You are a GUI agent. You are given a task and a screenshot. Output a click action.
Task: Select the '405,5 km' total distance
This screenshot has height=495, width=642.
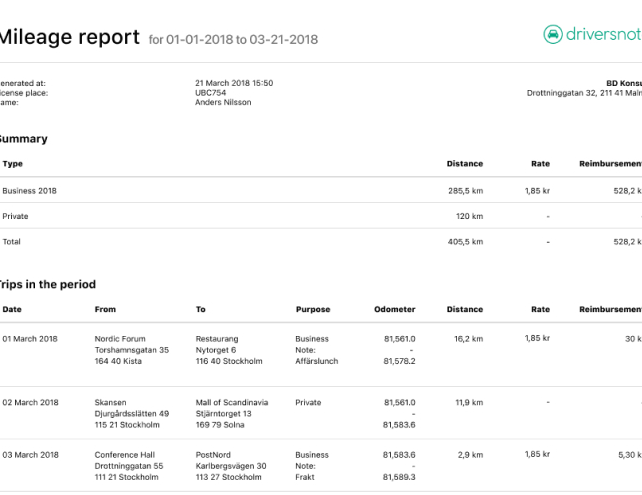pyautogui.click(x=466, y=242)
